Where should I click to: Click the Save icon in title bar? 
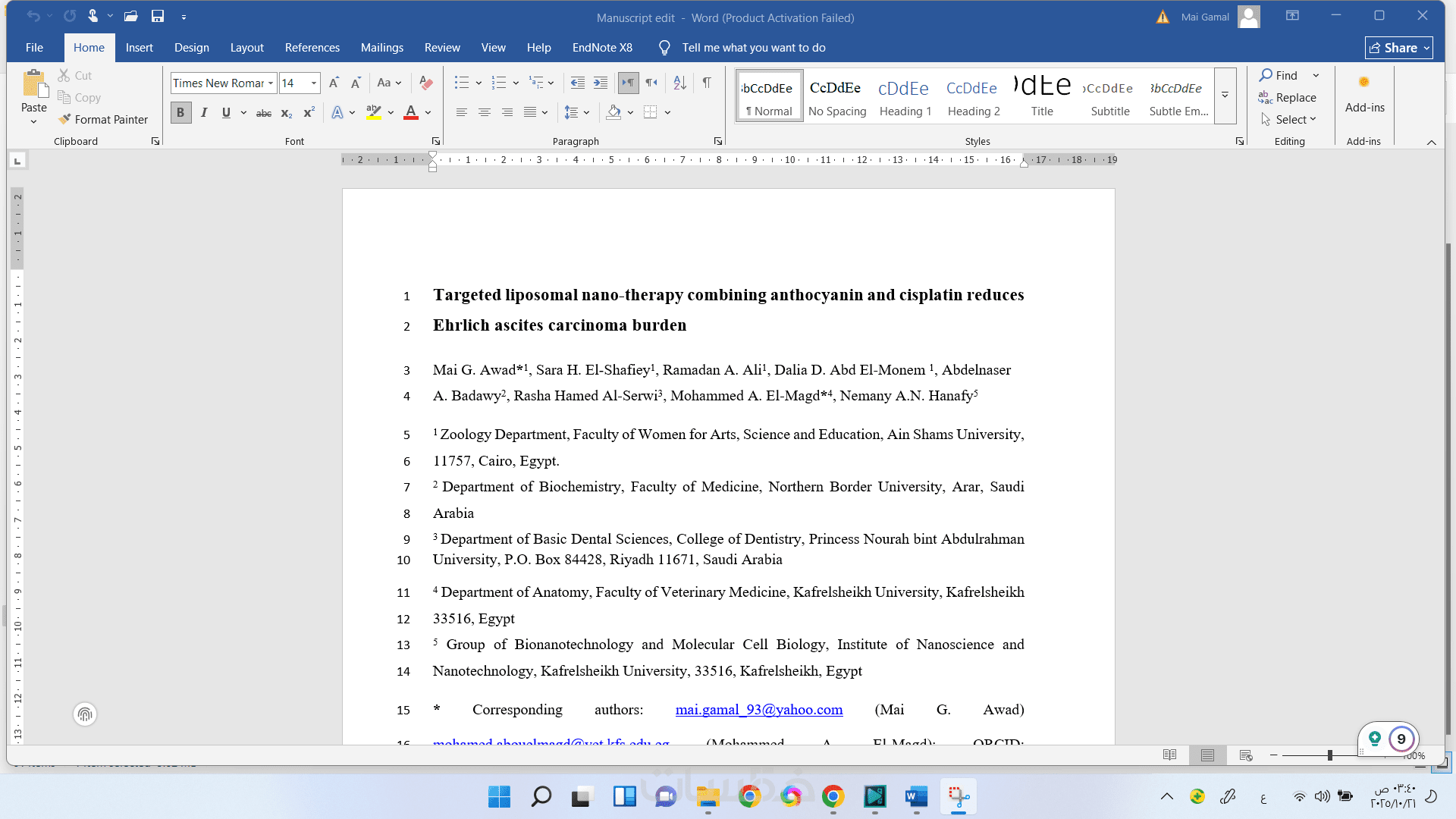[158, 16]
